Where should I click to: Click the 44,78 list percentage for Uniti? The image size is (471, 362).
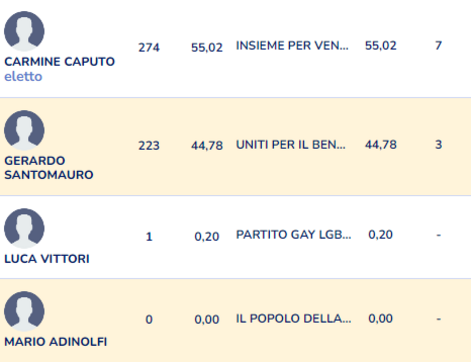click(381, 145)
